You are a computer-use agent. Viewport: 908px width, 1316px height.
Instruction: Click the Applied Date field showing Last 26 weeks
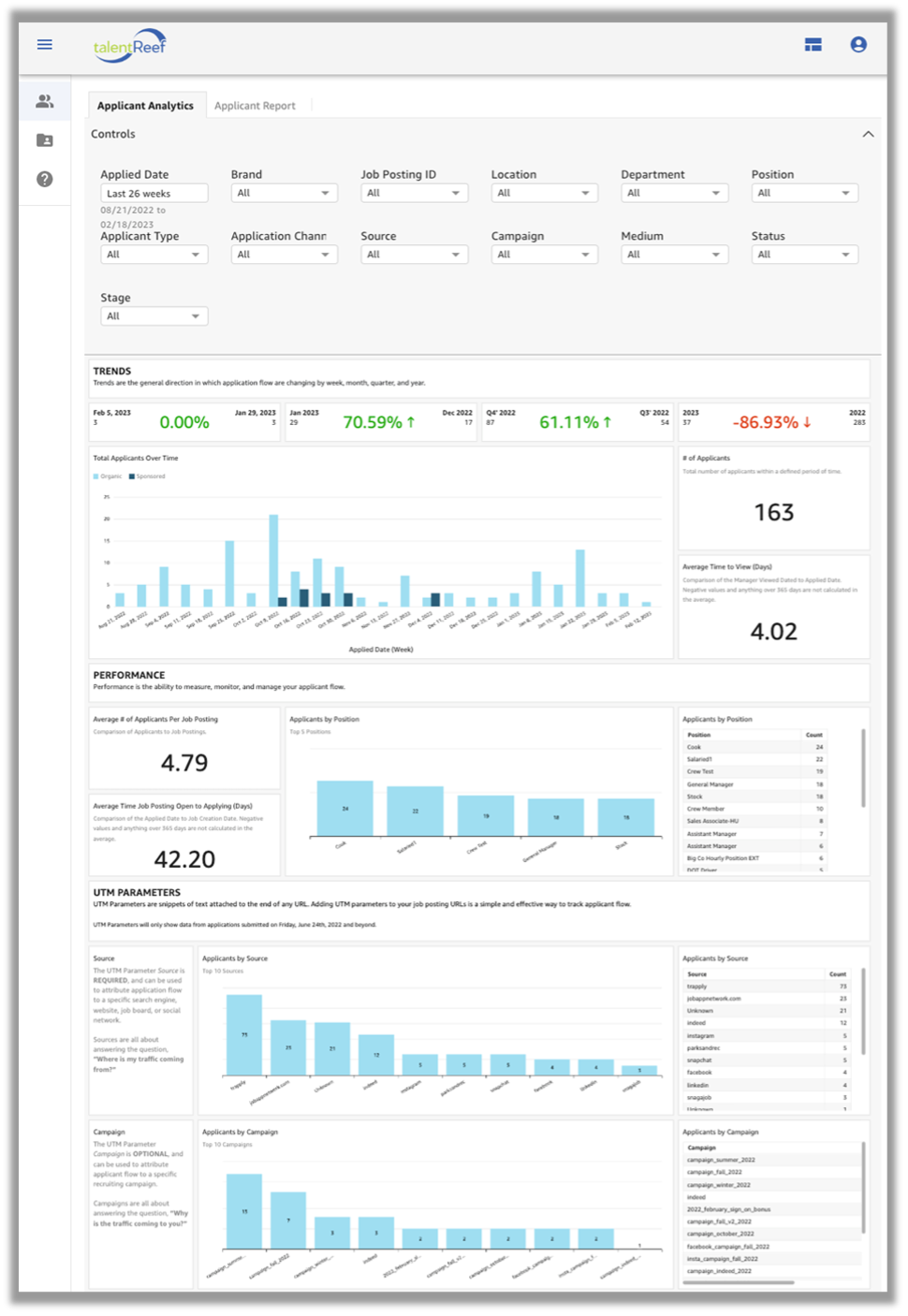tap(154, 193)
